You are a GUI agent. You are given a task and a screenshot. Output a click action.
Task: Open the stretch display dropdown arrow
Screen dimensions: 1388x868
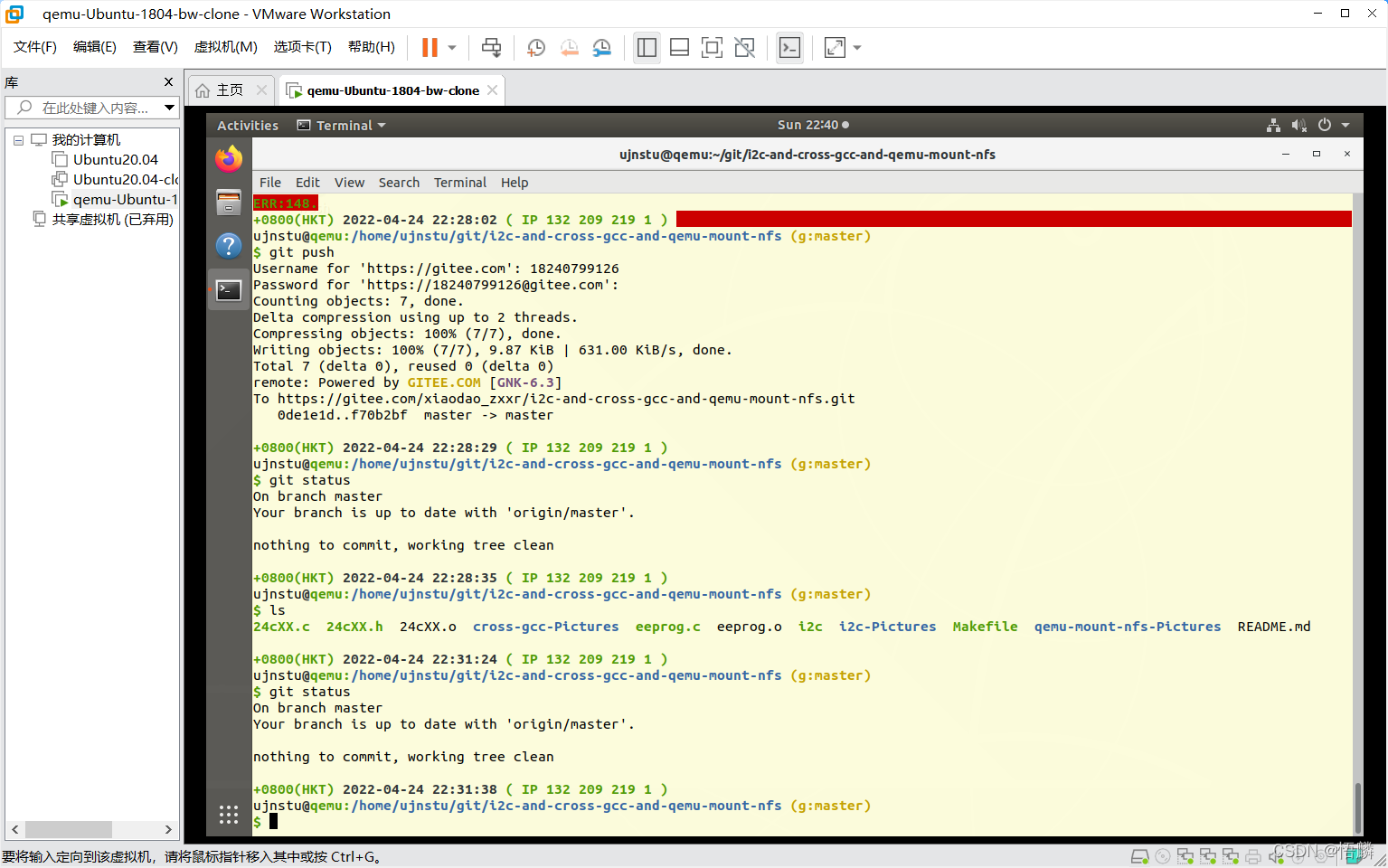857,48
